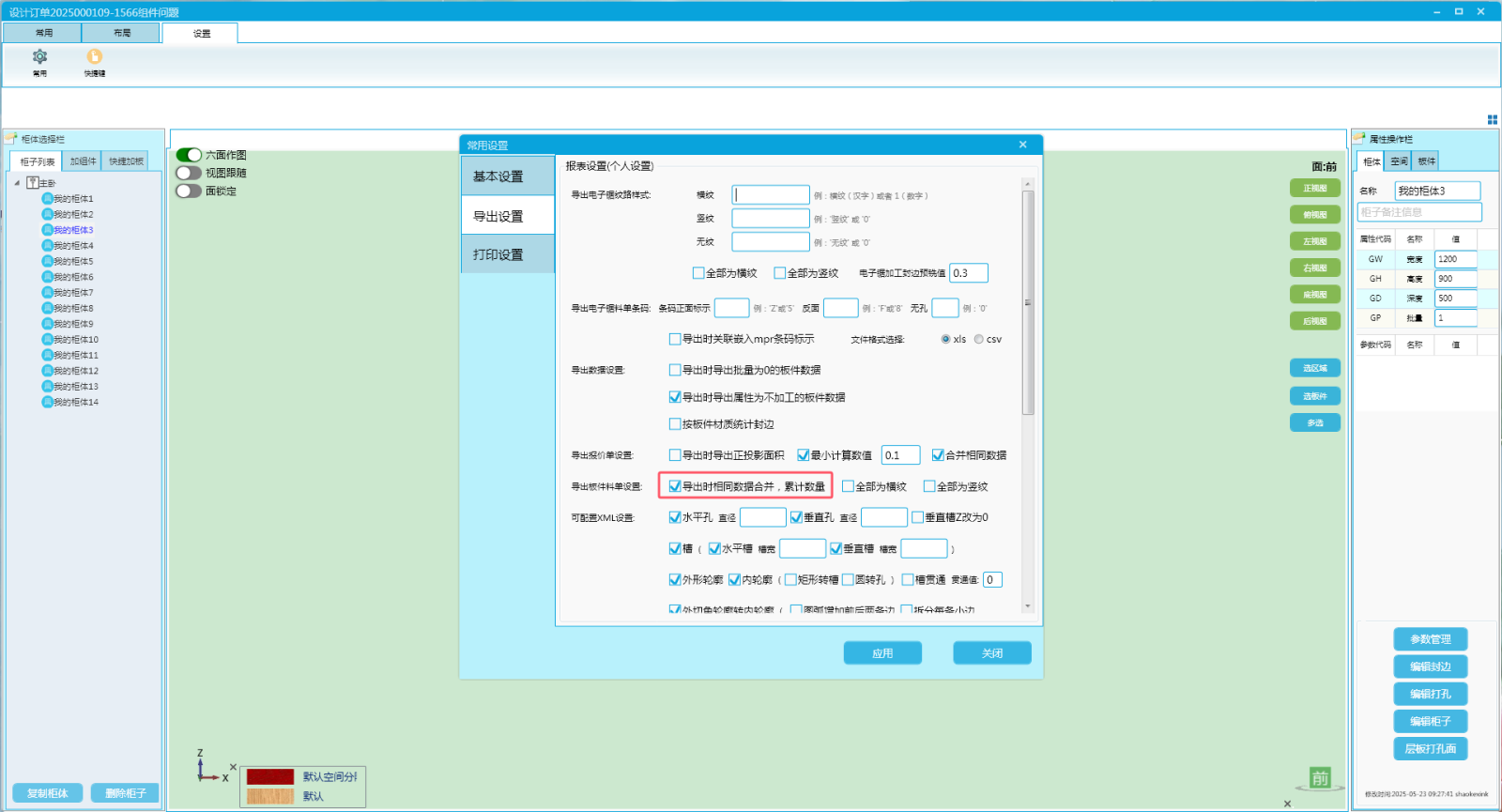Image resolution: width=1502 pixels, height=812 pixels.
Task: Turn on the 视图跟随 switch
Action: [x=189, y=173]
